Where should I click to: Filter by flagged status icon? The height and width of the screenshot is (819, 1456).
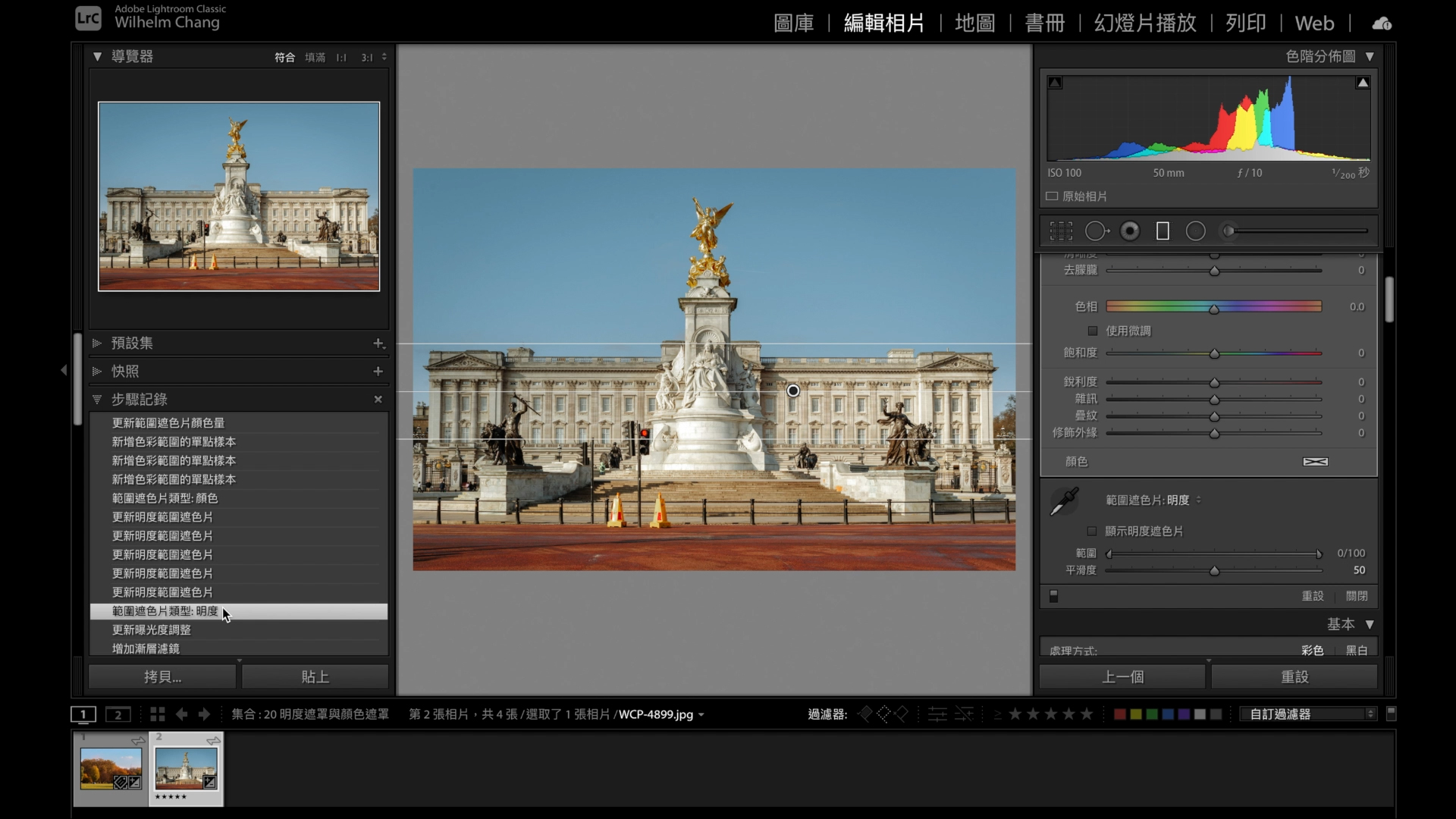tap(865, 714)
